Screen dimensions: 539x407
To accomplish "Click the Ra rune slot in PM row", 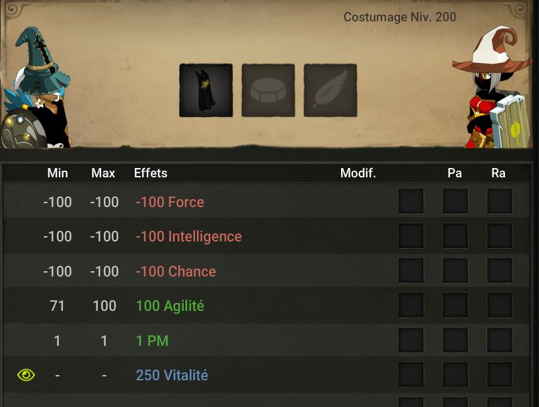I will [499, 340].
